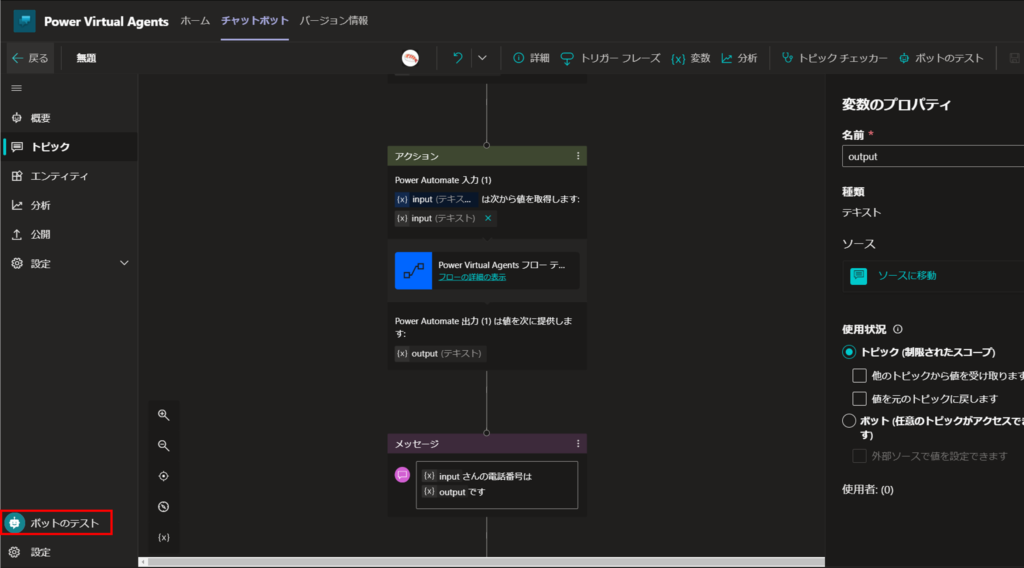Click the reset view circular icon

tap(163, 507)
